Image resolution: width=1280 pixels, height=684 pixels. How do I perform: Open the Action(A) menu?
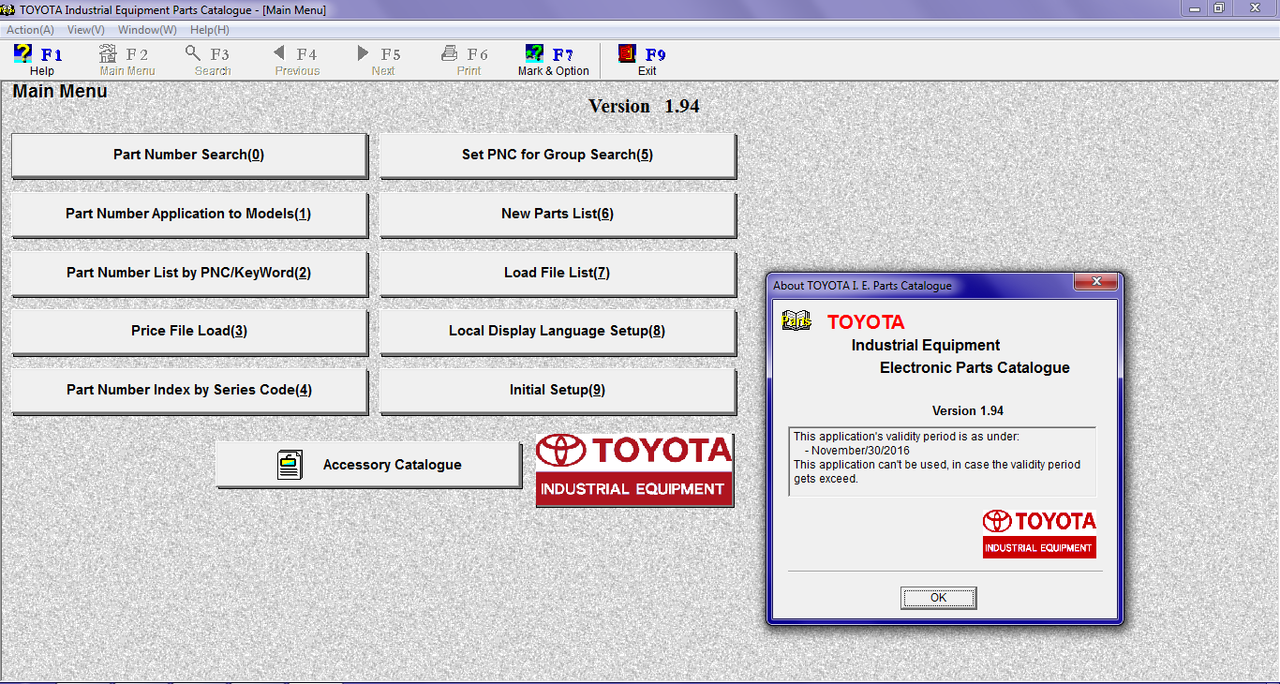[x=30, y=30]
